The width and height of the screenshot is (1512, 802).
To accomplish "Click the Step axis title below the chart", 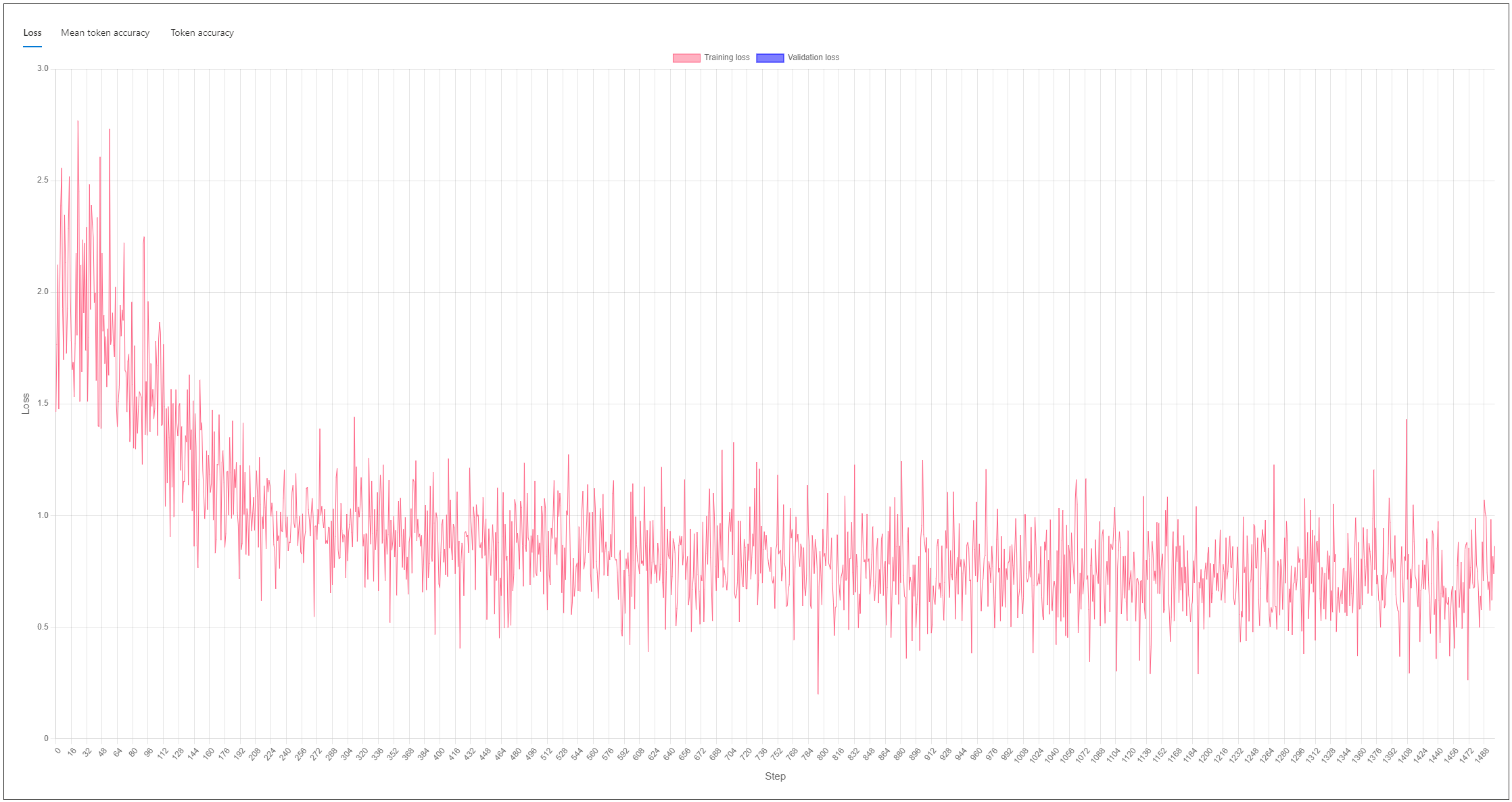I will click(775, 776).
